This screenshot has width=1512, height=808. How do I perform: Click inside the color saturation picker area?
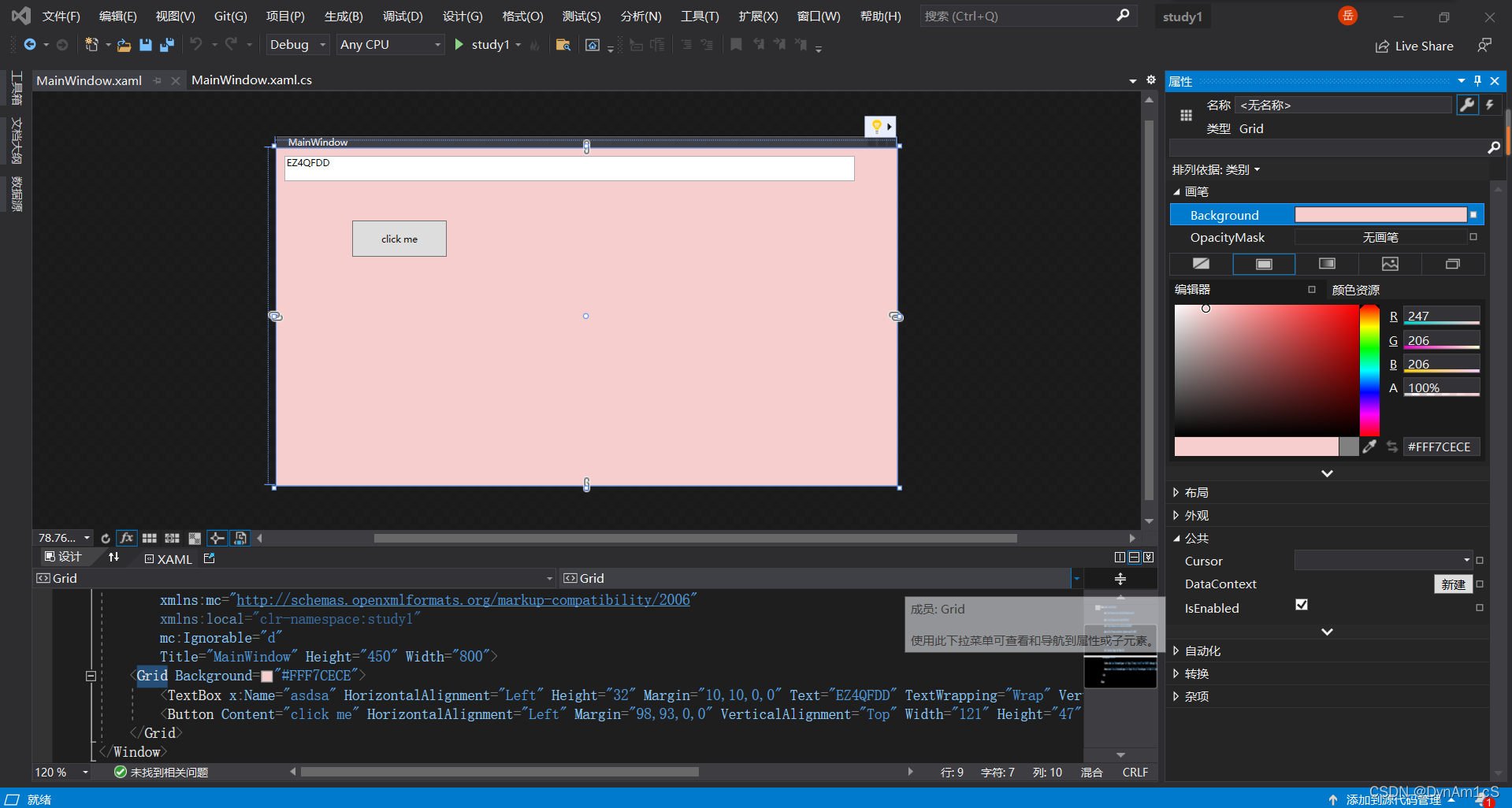1266,370
